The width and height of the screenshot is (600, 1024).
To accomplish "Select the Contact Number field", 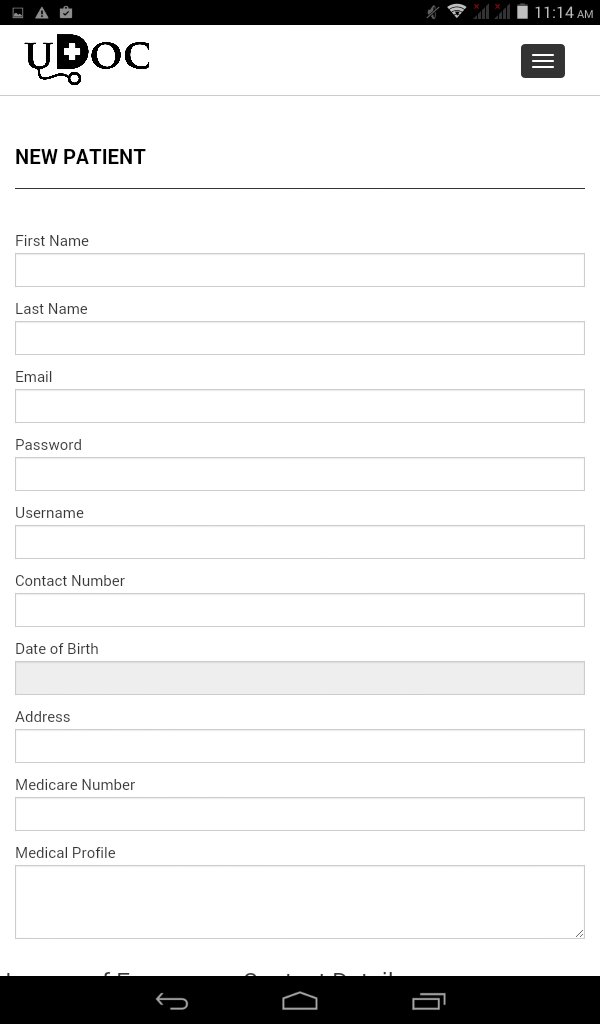I will click(x=300, y=609).
